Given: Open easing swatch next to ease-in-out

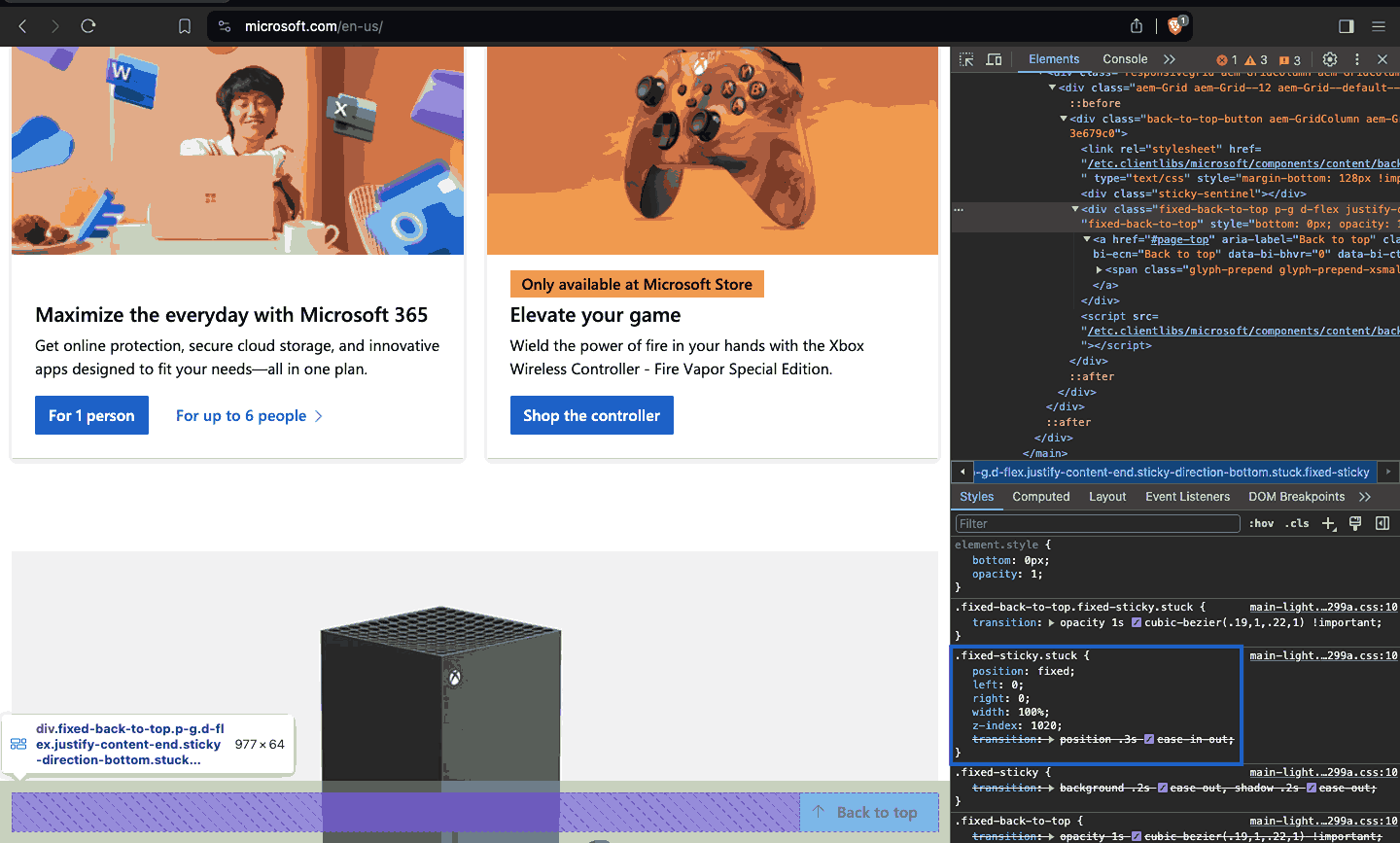Looking at the screenshot, I should pyautogui.click(x=1149, y=739).
